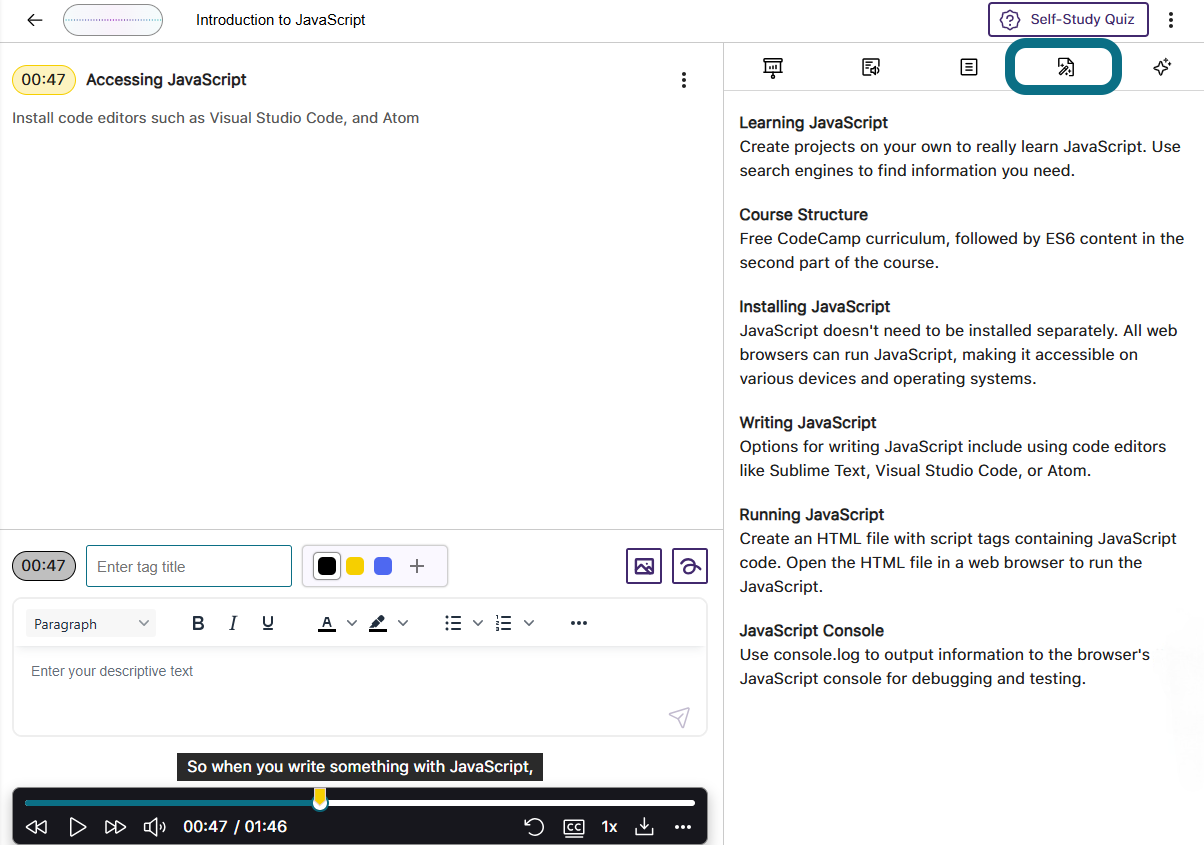Expand the highlight color options arrow

coord(403,623)
